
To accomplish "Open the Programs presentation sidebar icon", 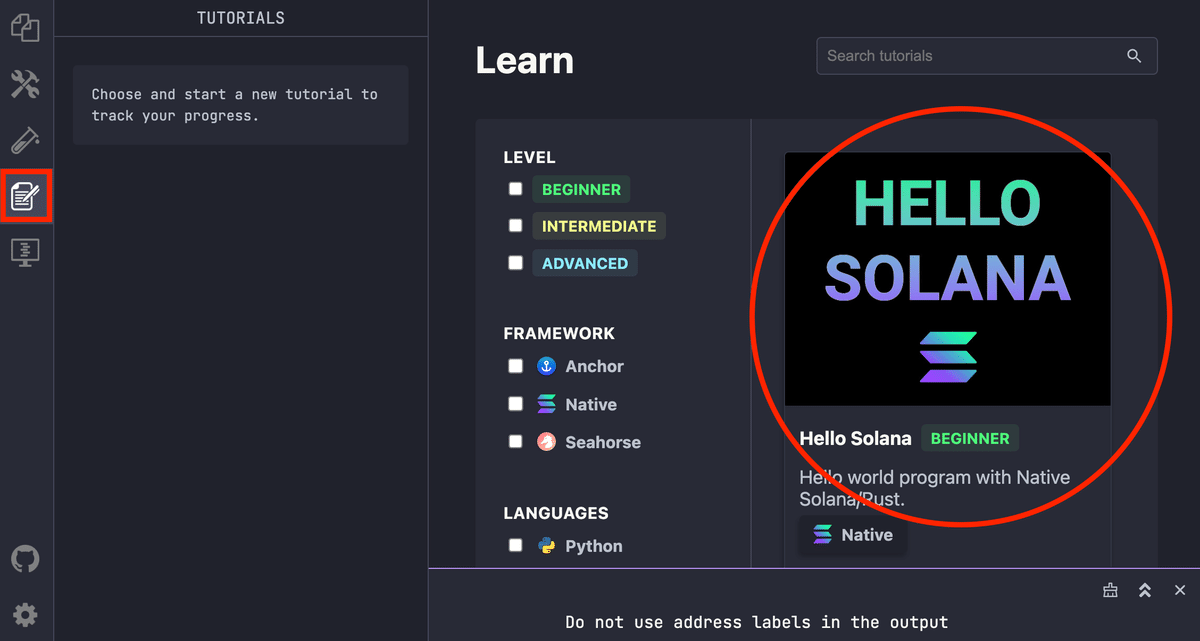I will click(x=25, y=252).
